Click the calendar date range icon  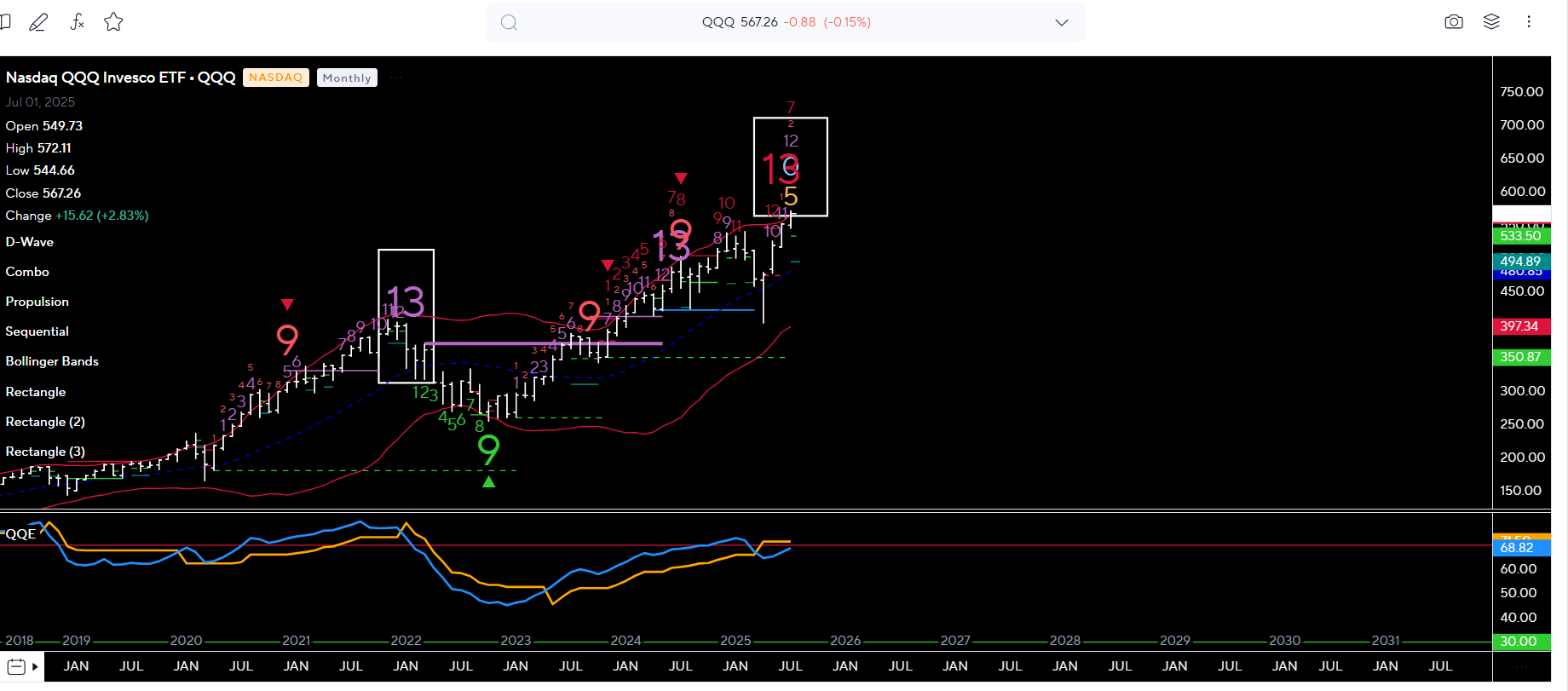(x=15, y=666)
